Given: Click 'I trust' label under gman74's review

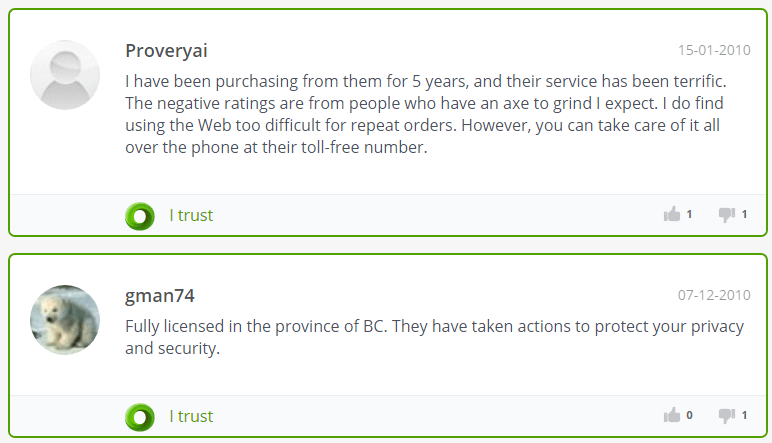Looking at the screenshot, I should 191,416.
